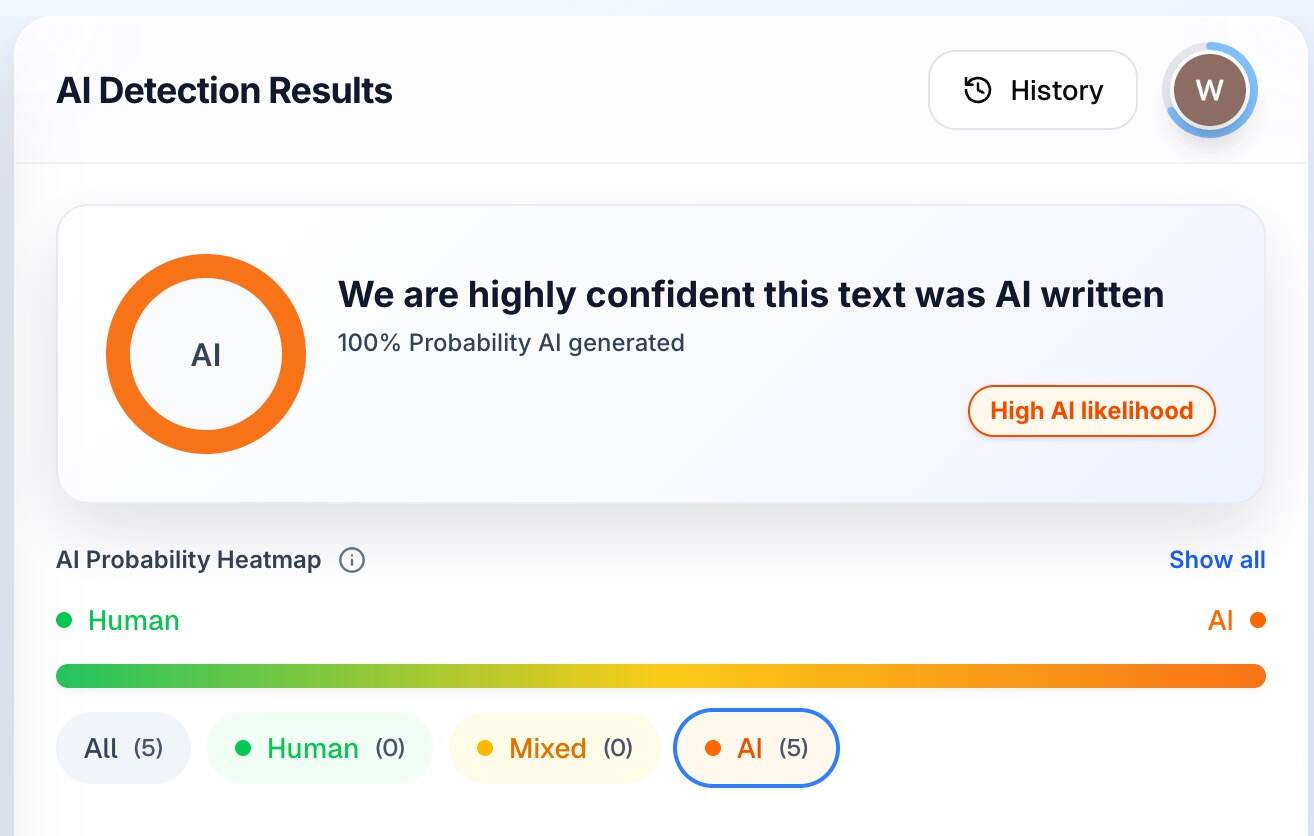Screen dimensions: 1314x836
Task: Switch to the All (5) filter tab
Action: [x=123, y=748]
